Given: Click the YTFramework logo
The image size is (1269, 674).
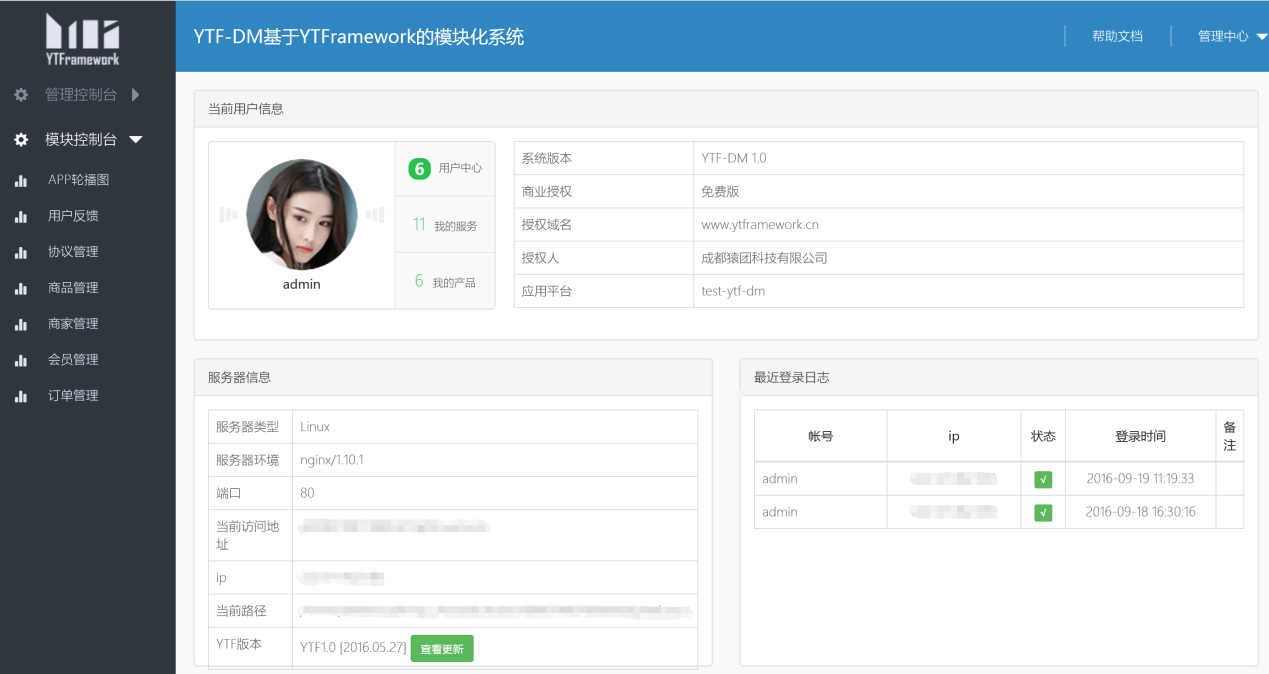Looking at the screenshot, I should pos(83,40).
